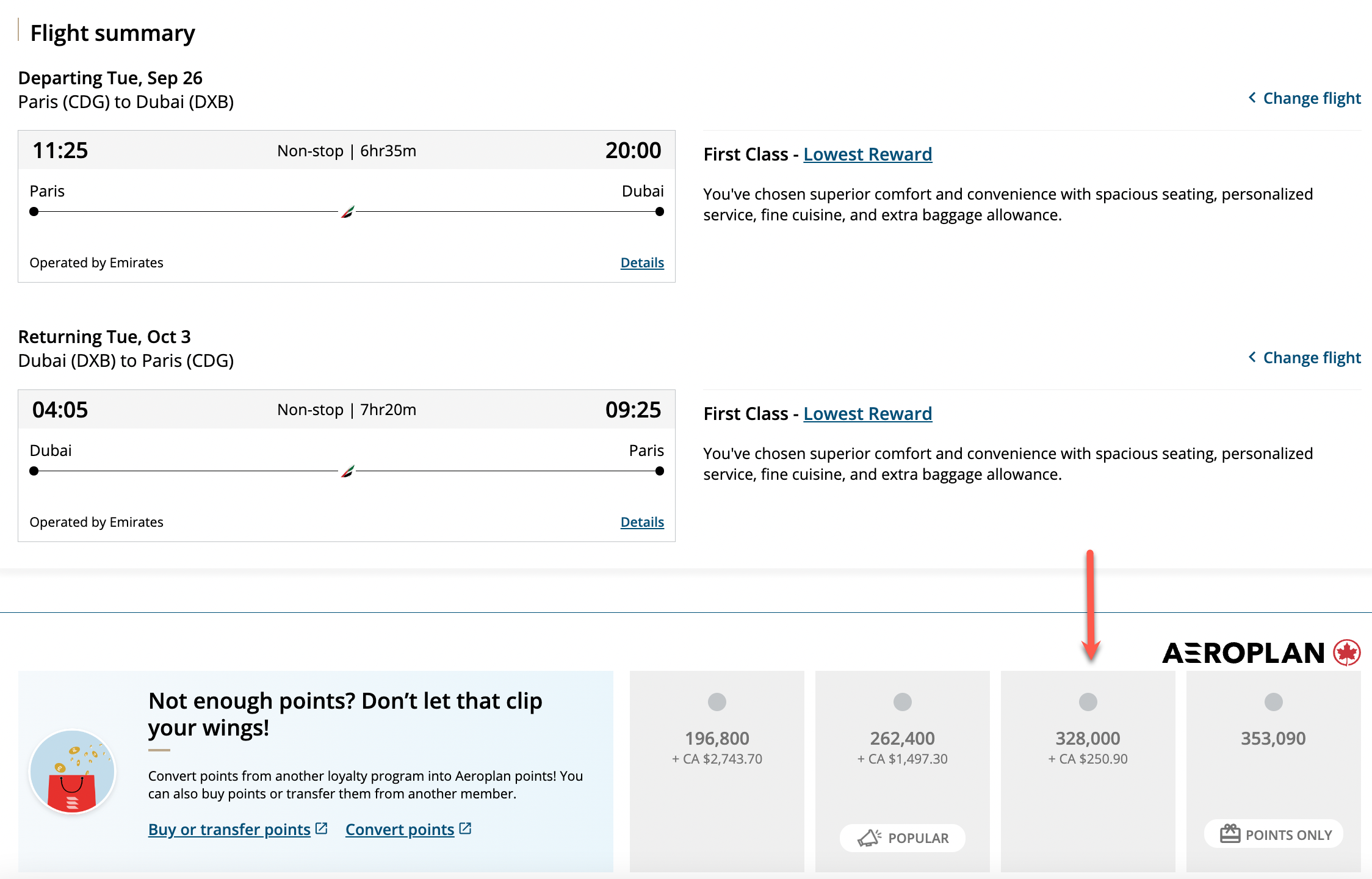Select the 262,400 points radio option
Image resolution: width=1372 pixels, height=879 pixels.
(902, 702)
